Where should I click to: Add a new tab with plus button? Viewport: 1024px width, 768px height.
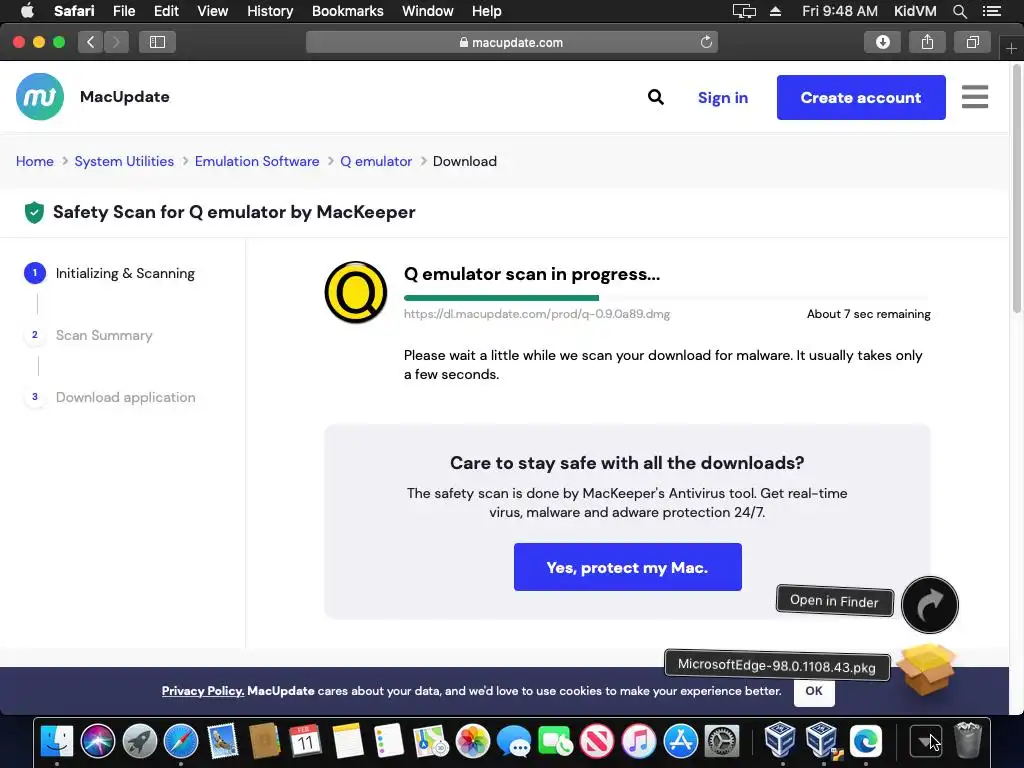(x=1011, y=49)
